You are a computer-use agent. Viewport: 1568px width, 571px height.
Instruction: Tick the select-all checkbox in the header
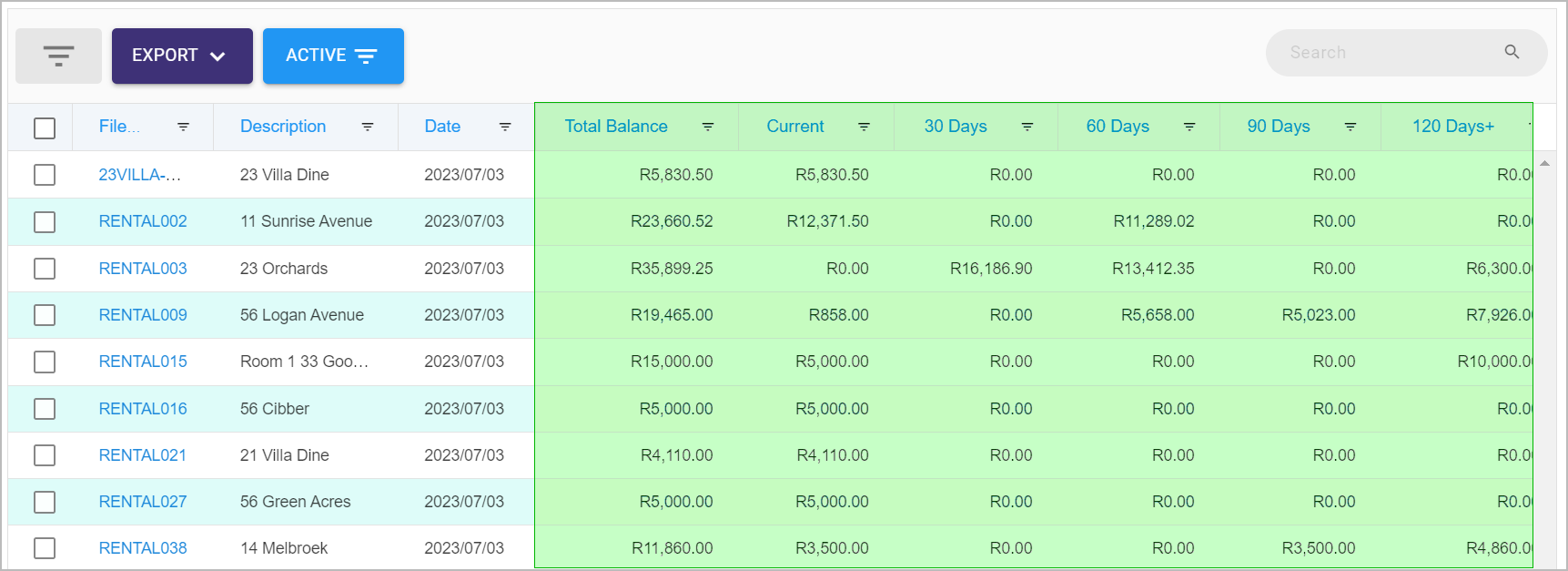tap(45, 128)
